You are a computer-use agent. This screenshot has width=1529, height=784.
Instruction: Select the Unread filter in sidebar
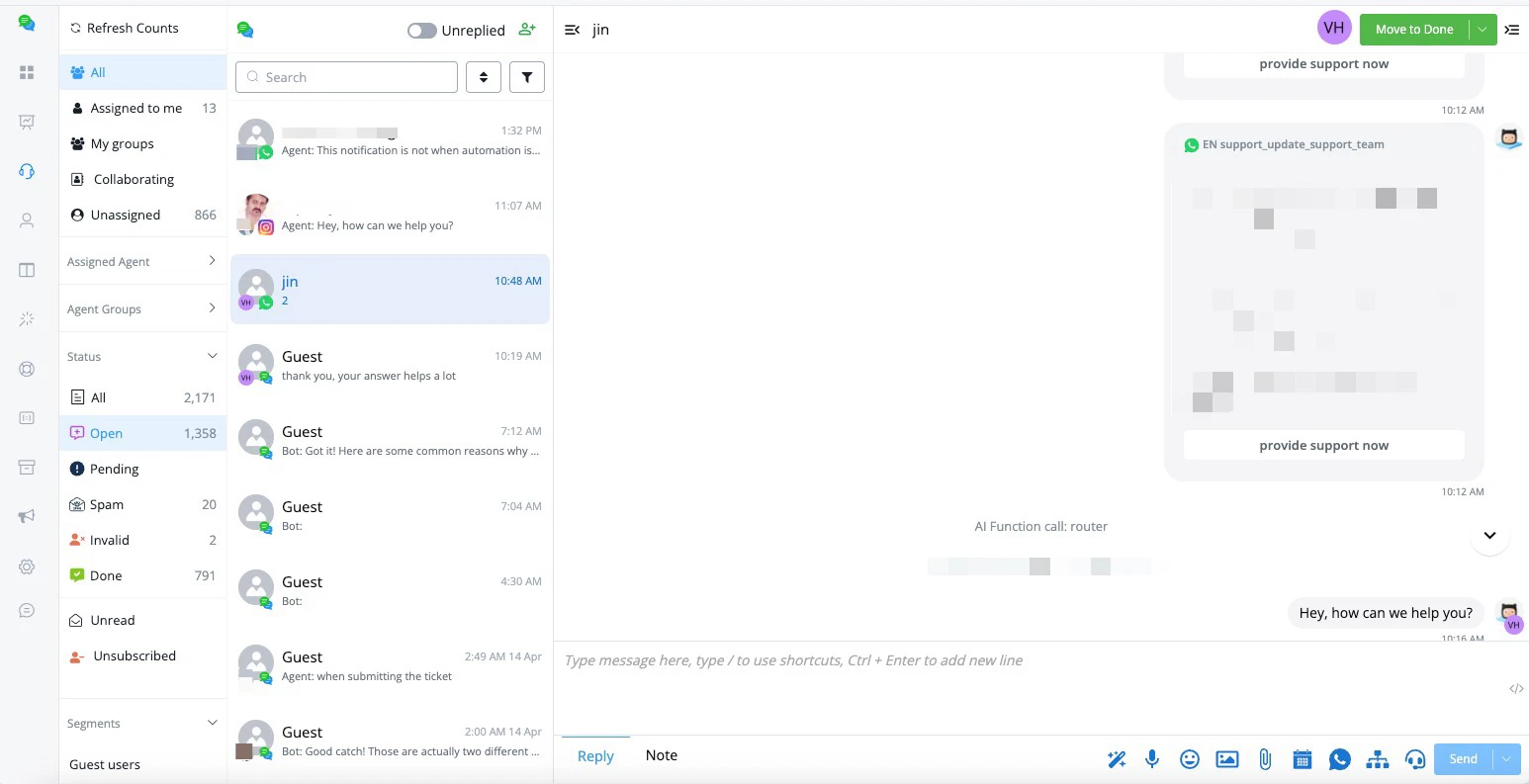pyautogui.click(x=112, y=620)
